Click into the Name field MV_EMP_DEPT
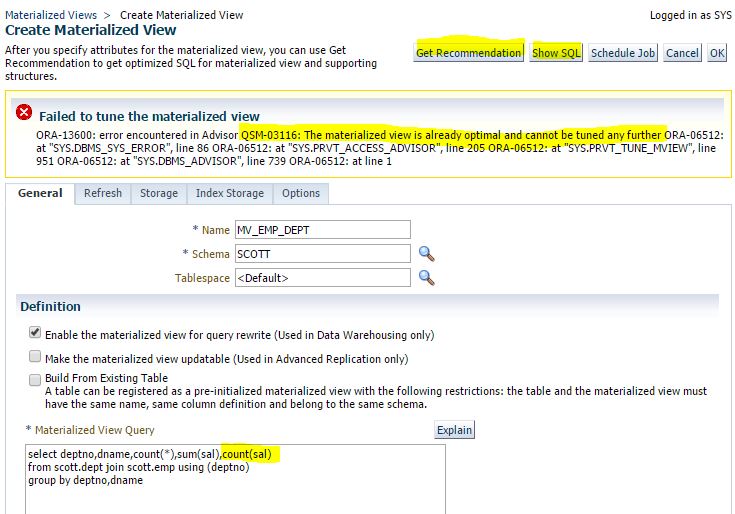Screen dimensions: 735x514 (x=322, y=230)
